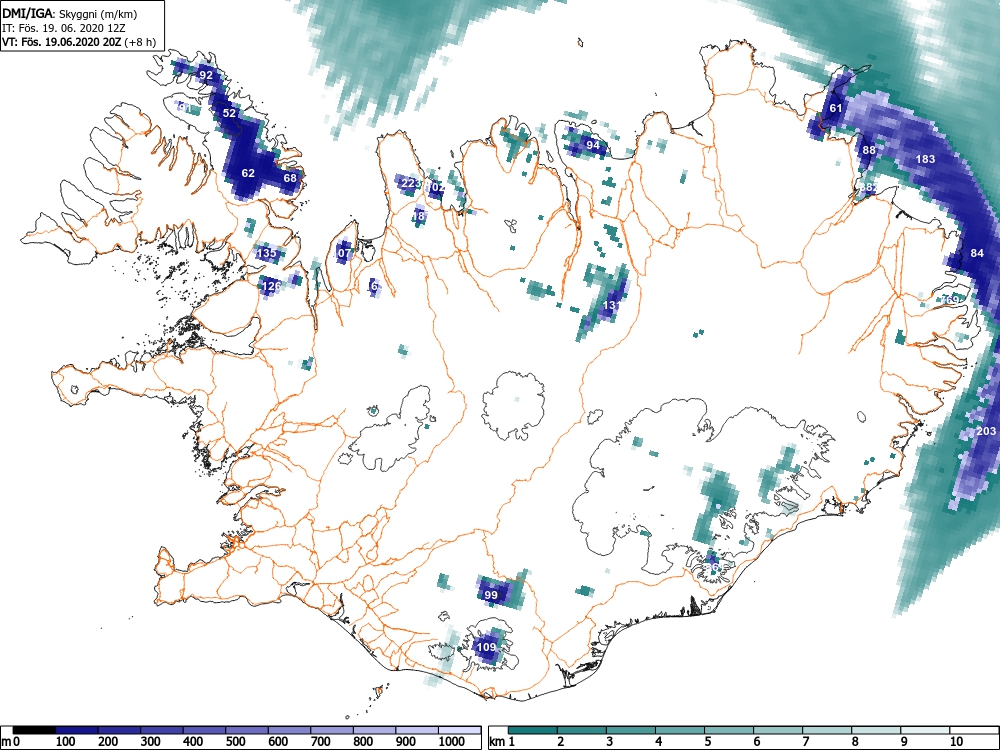The height and width of the screenshot is (750, 1000).
Task: Click the 'm' unit label of the legend
Action: pyautogui.click(x=5, y=742)
